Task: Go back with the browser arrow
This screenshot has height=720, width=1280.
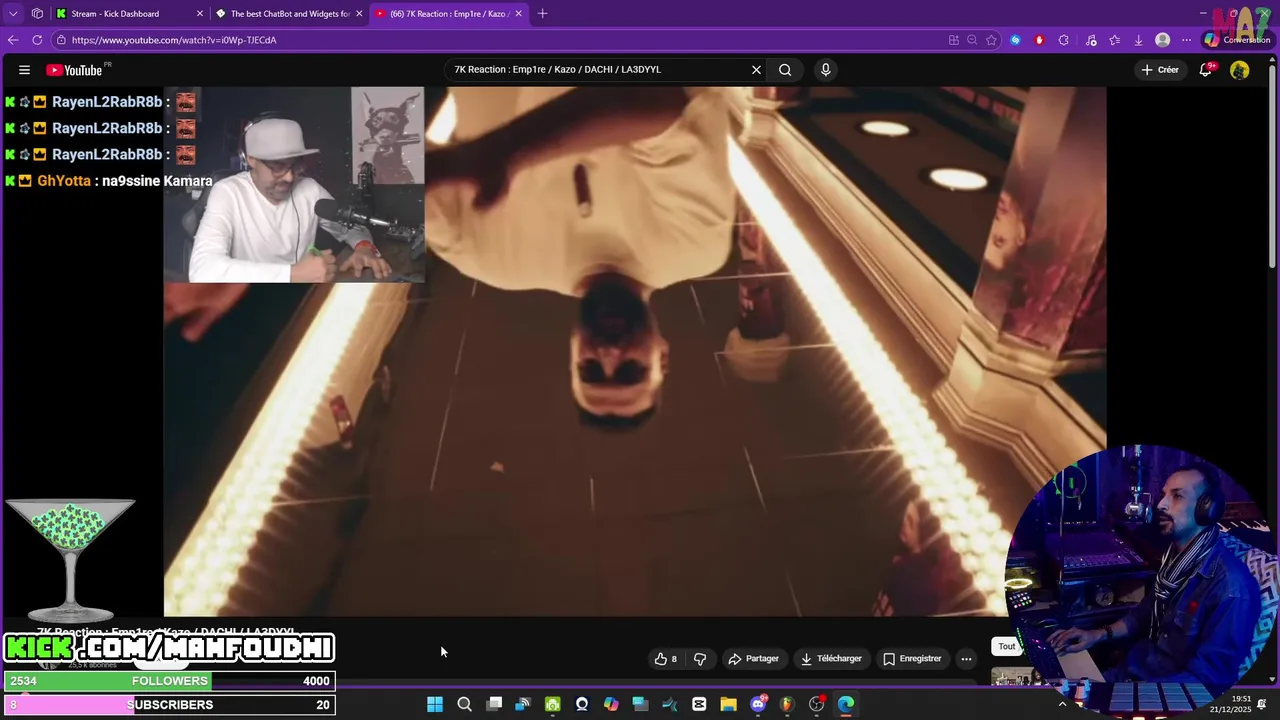Action: pyautogui.click(x=13, y=40)
